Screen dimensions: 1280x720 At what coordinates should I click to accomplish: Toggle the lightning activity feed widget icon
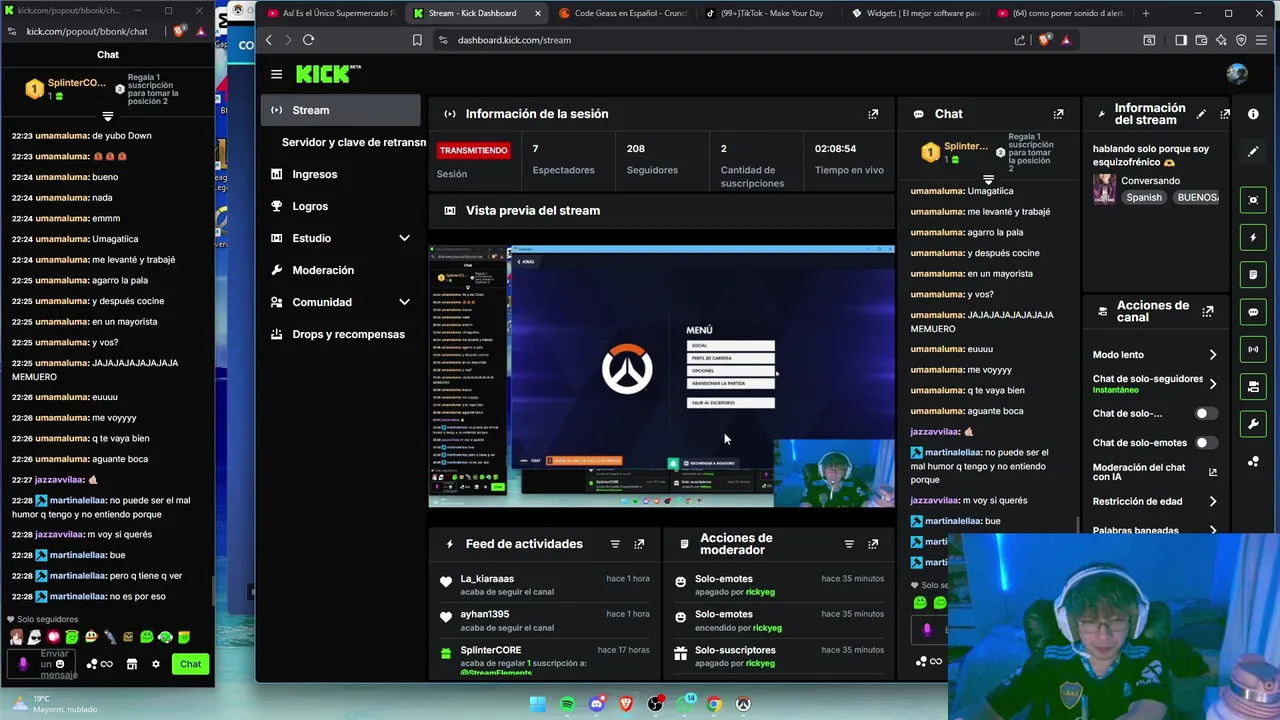1253,237
